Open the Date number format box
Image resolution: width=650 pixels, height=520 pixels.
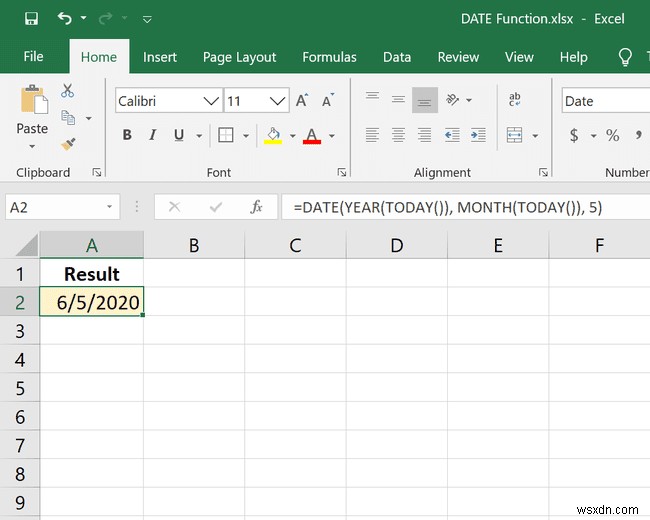click(606, 101)
